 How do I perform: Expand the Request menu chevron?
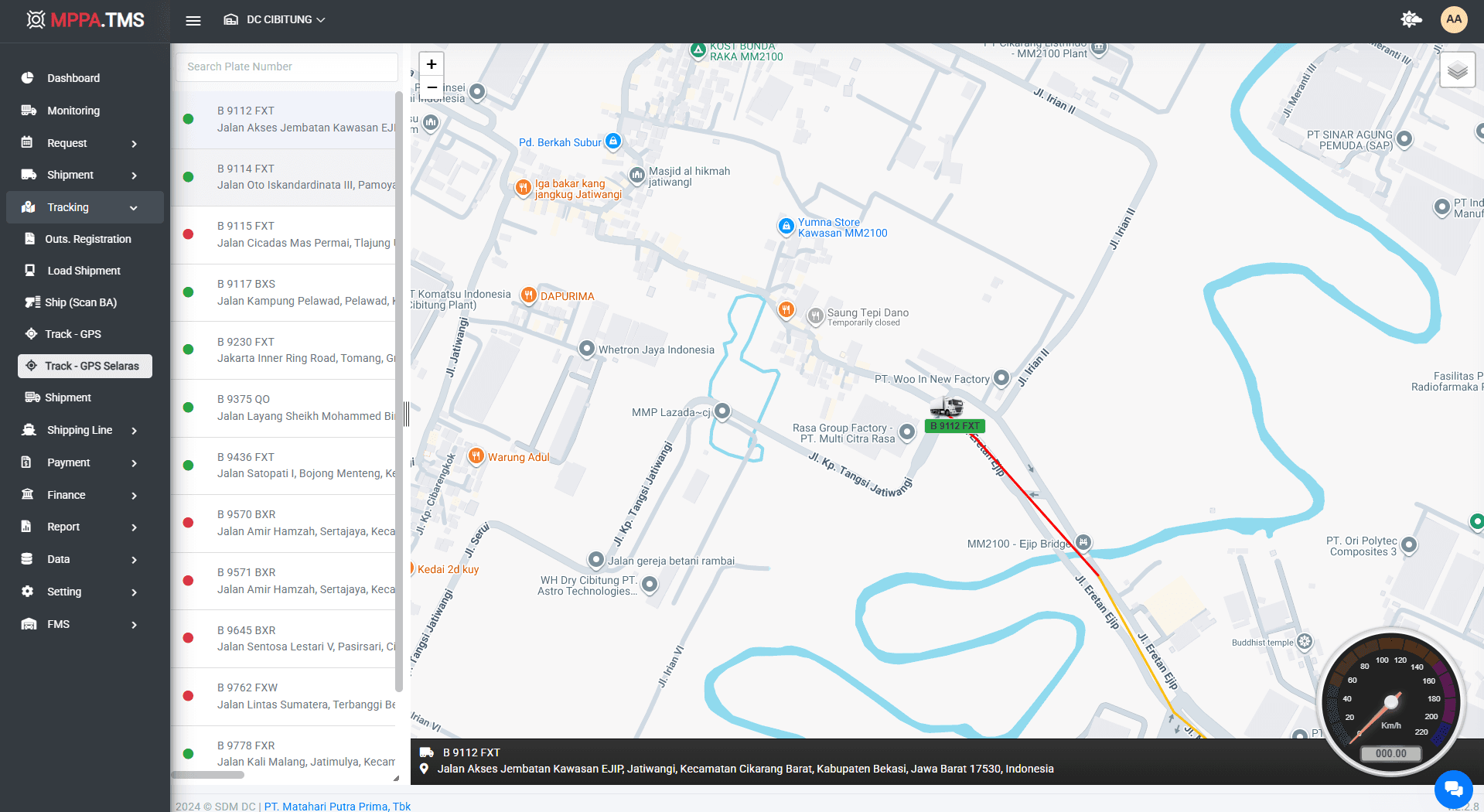tap(135, 144)
